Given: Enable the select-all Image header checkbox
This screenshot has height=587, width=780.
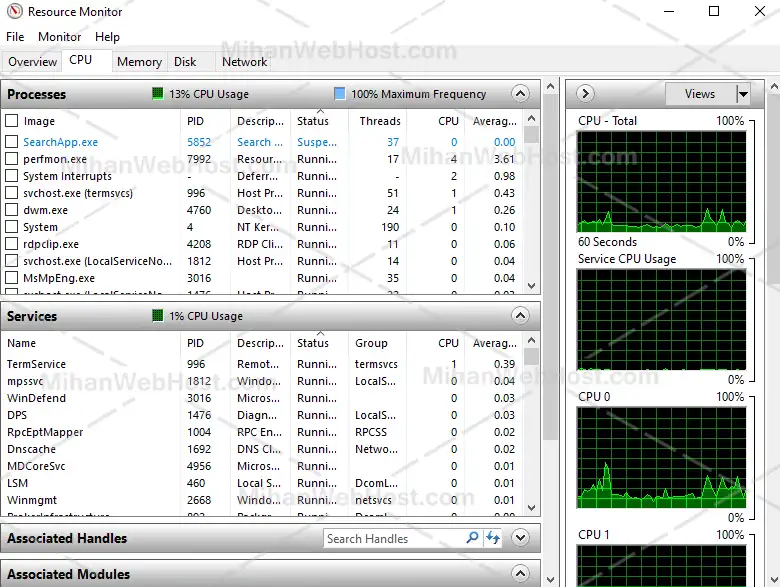Looking at the screenshot, I should coord(12,121).
